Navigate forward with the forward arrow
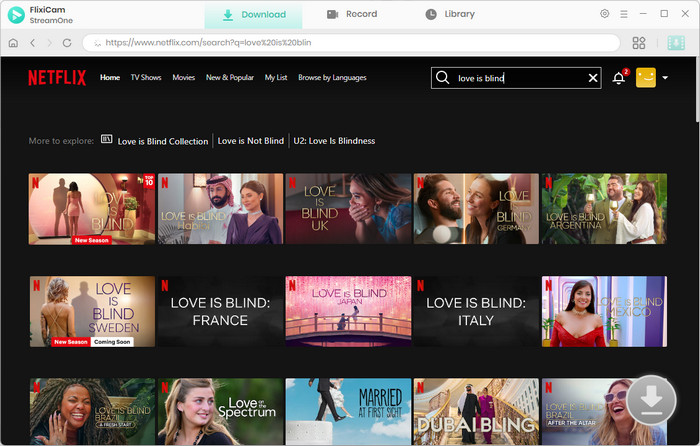 click(x=50, y=43)
